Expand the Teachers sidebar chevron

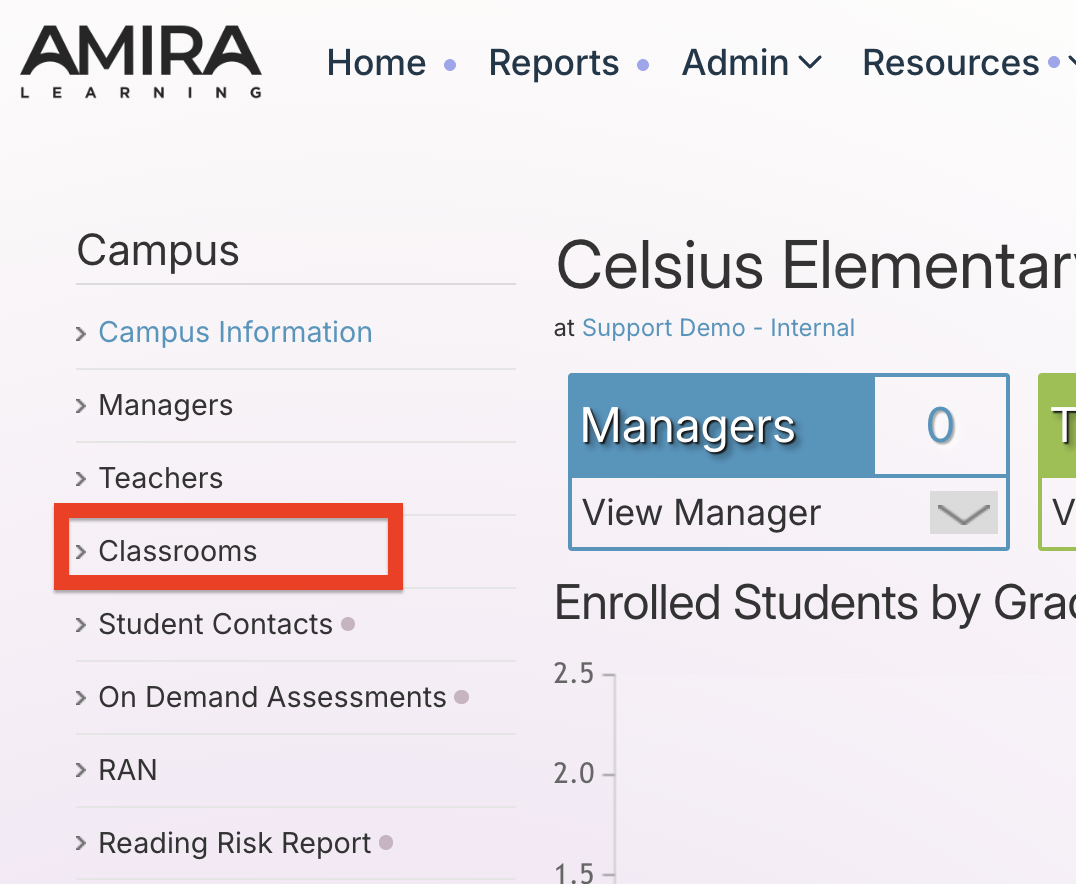coord(81,478)
